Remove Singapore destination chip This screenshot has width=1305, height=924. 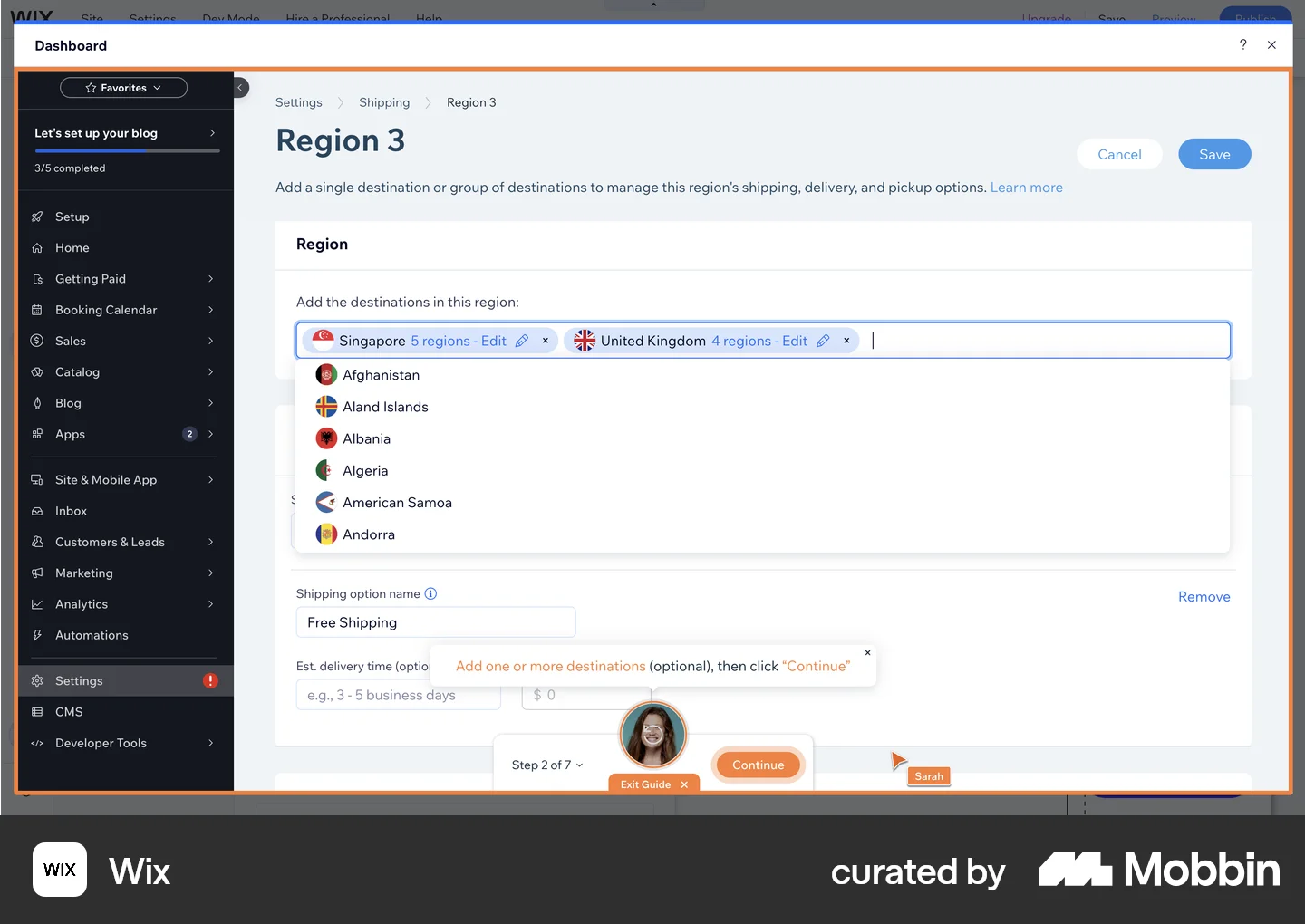[x=546, y=341]
